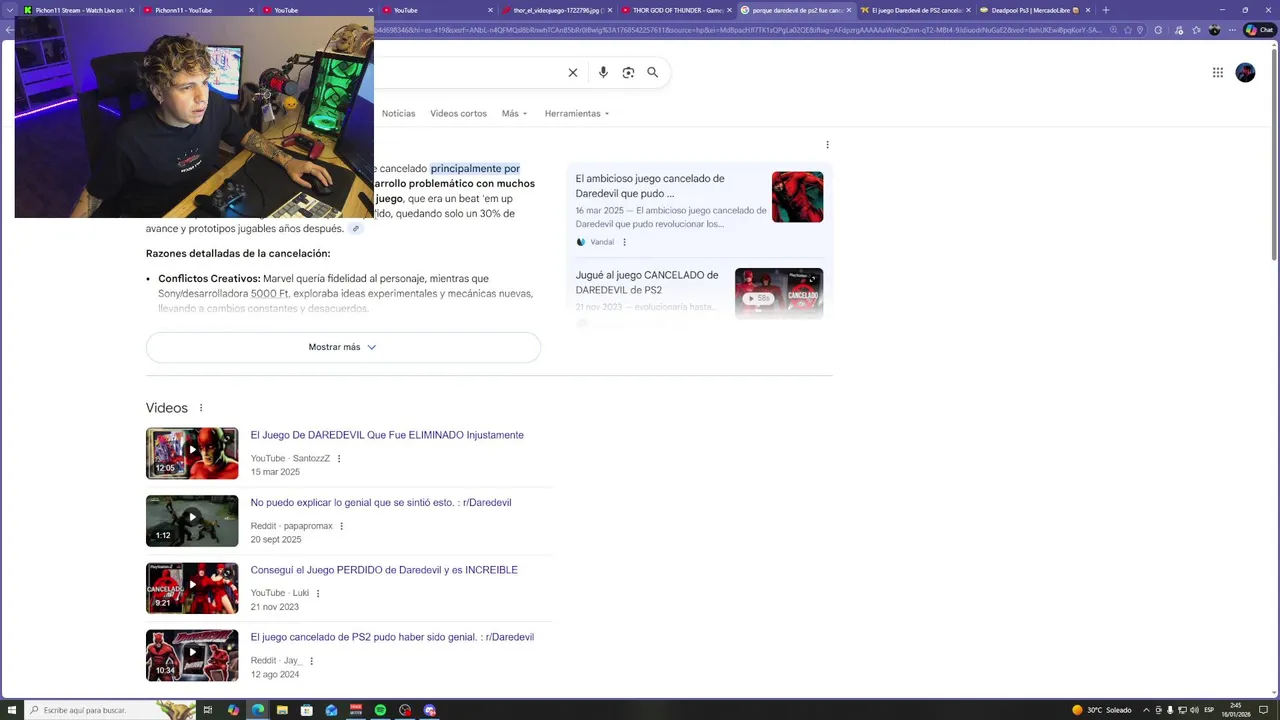Open three-dot menu next to SantozzZ
The image size is (1280, 720).
[339, 459]
